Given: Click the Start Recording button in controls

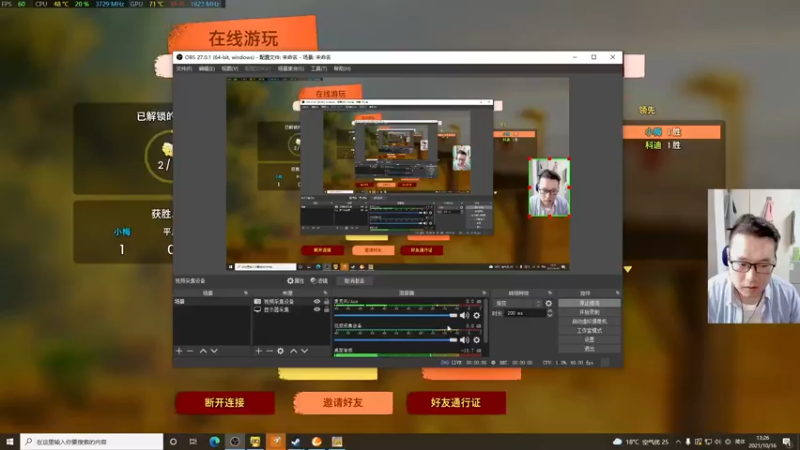Looking at the screenshot, I should (589, 312).
